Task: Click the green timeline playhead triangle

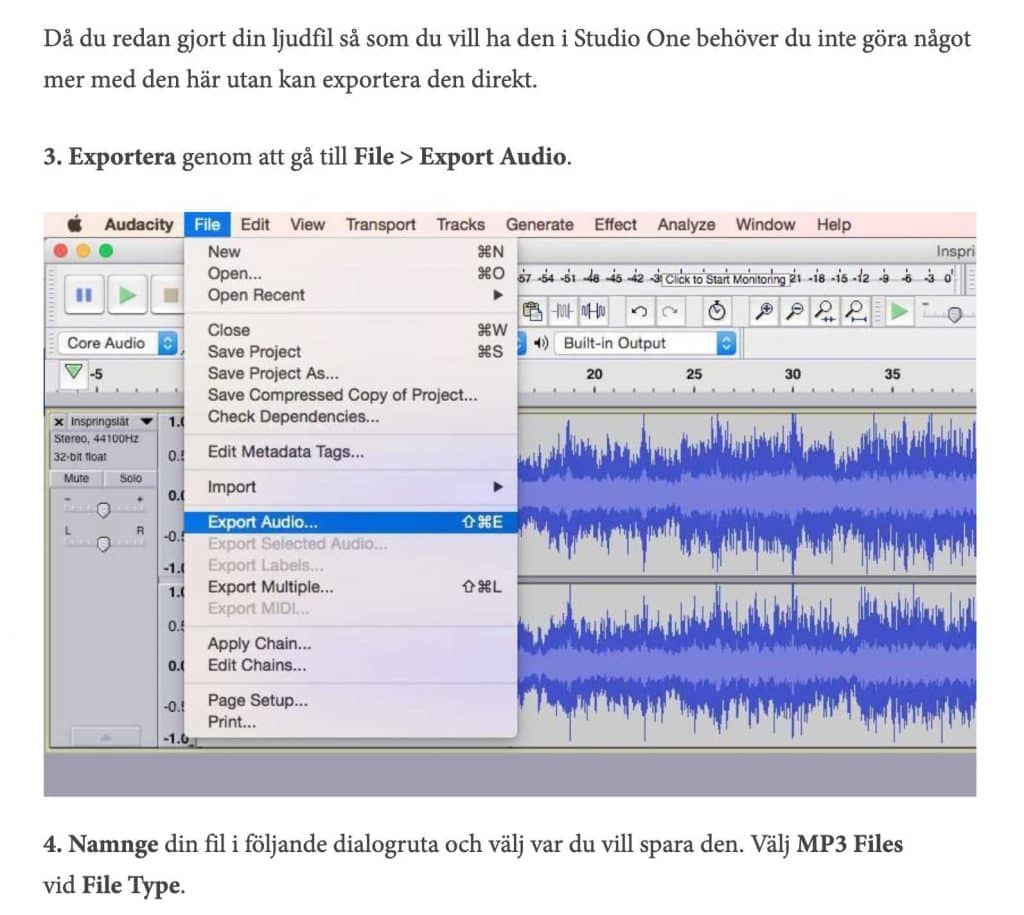Action: tap(74, 372)
